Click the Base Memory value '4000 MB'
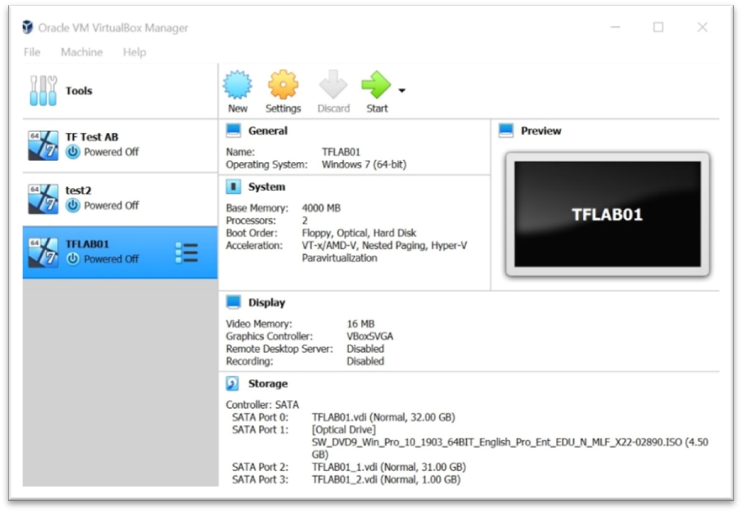The image size is (744, 513). tap(321, 208)
